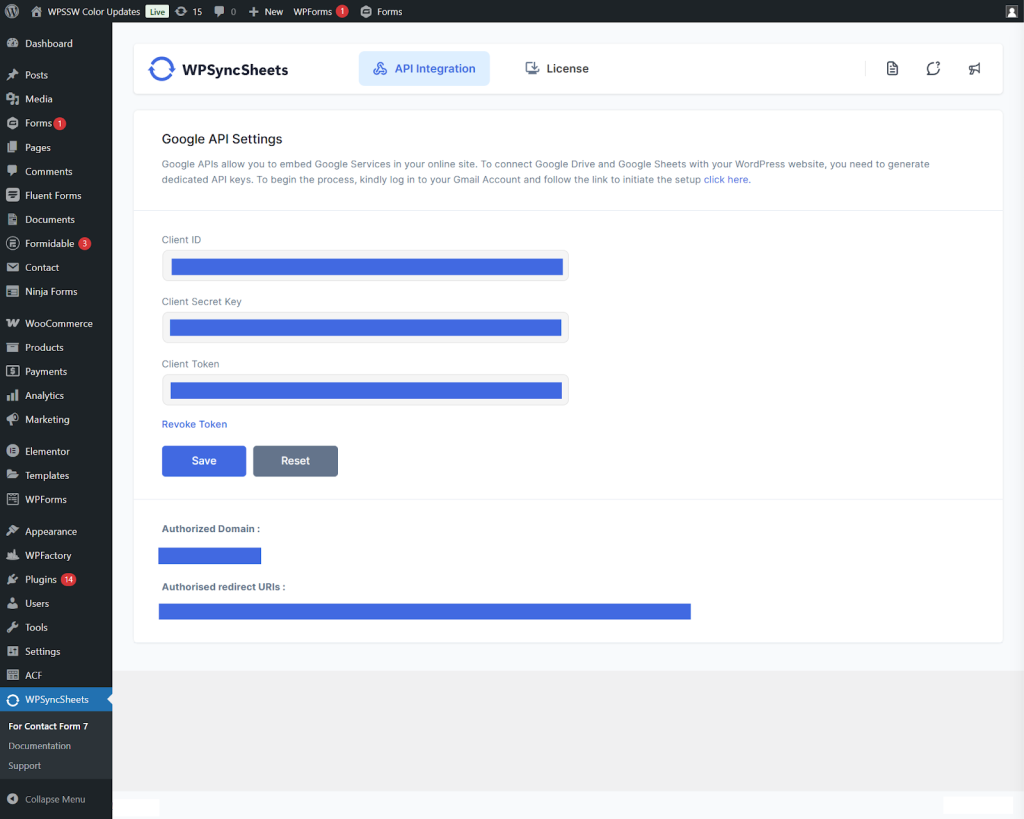The width and height of the screenshot is (1024, 819).
Task: Focus the Client ID input field
Action: pyautogui.click(x=365, y=266)
